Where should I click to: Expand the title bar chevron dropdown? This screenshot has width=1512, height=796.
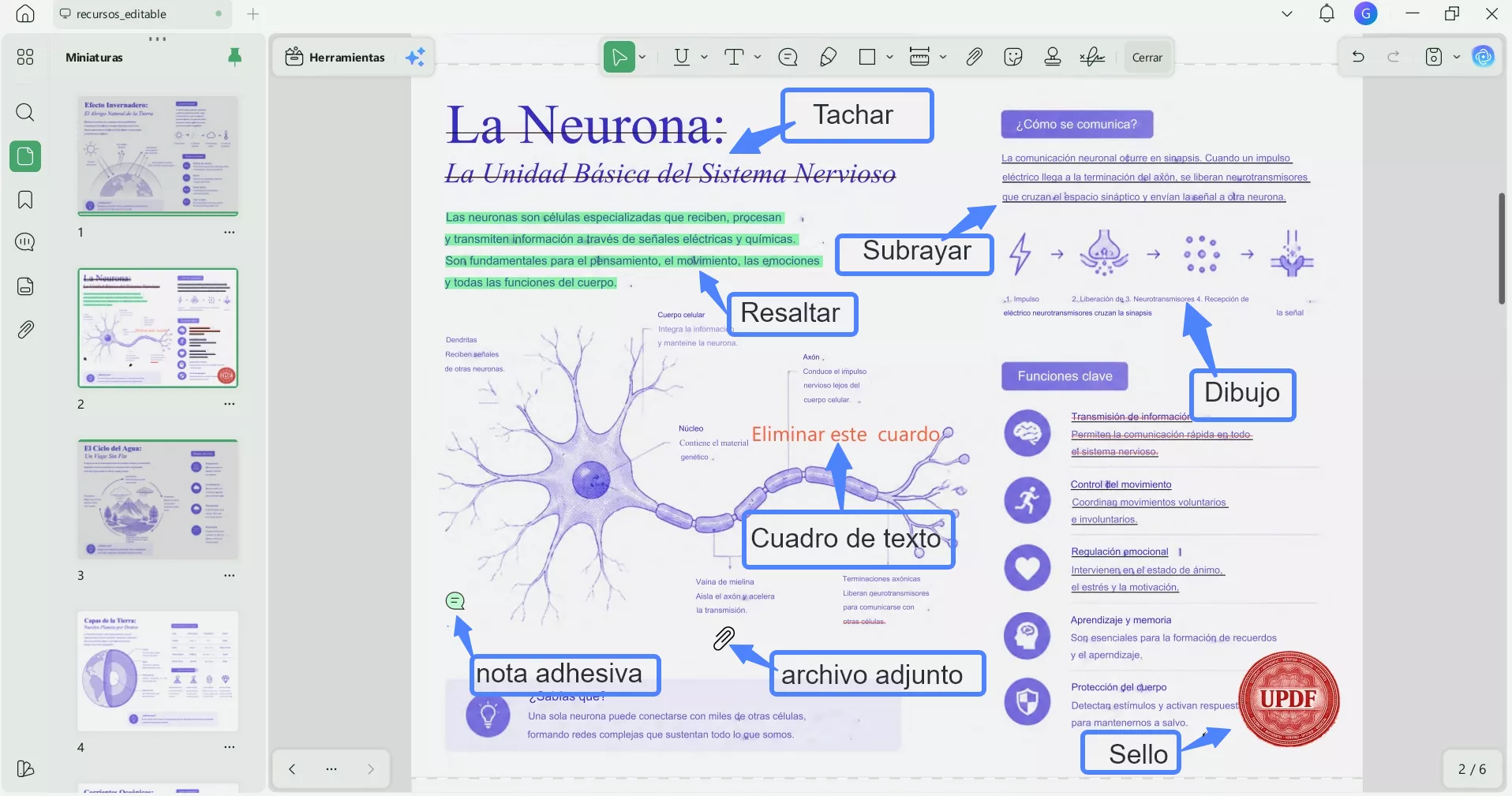tap(1287, 13)
